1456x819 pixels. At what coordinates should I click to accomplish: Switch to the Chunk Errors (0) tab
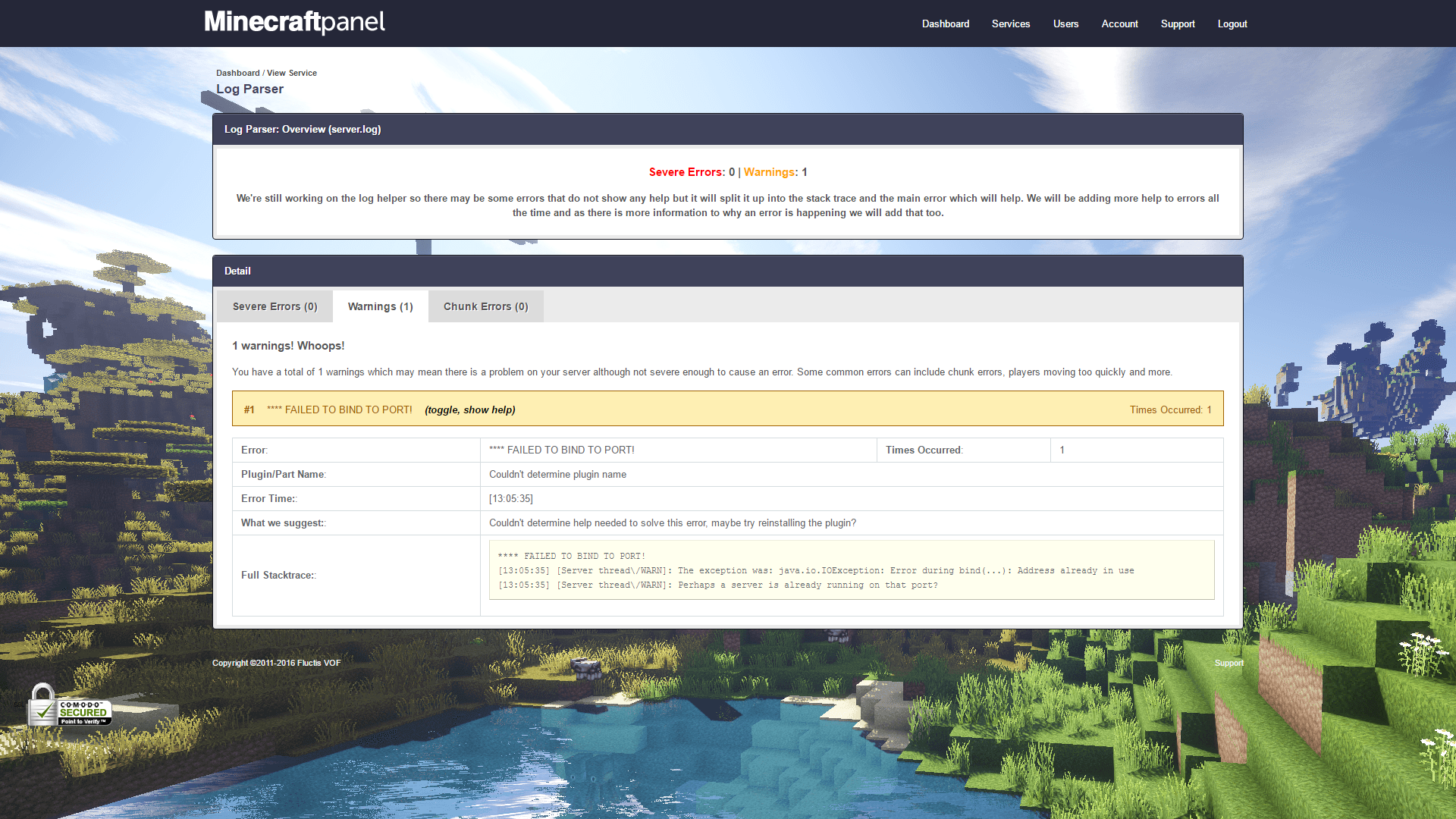click(485, 306)
